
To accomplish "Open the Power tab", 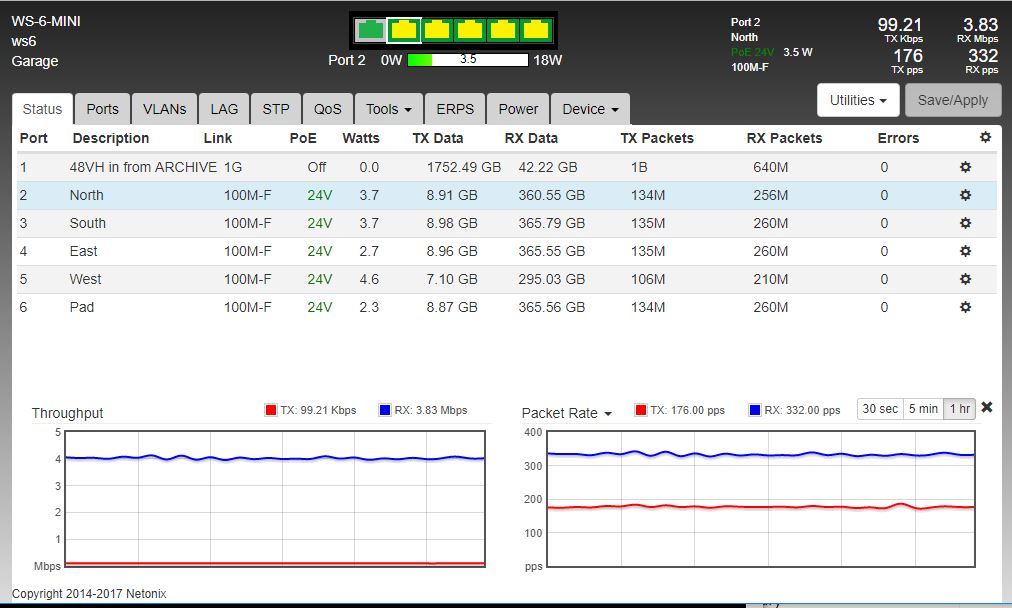I will pos(518,109).
